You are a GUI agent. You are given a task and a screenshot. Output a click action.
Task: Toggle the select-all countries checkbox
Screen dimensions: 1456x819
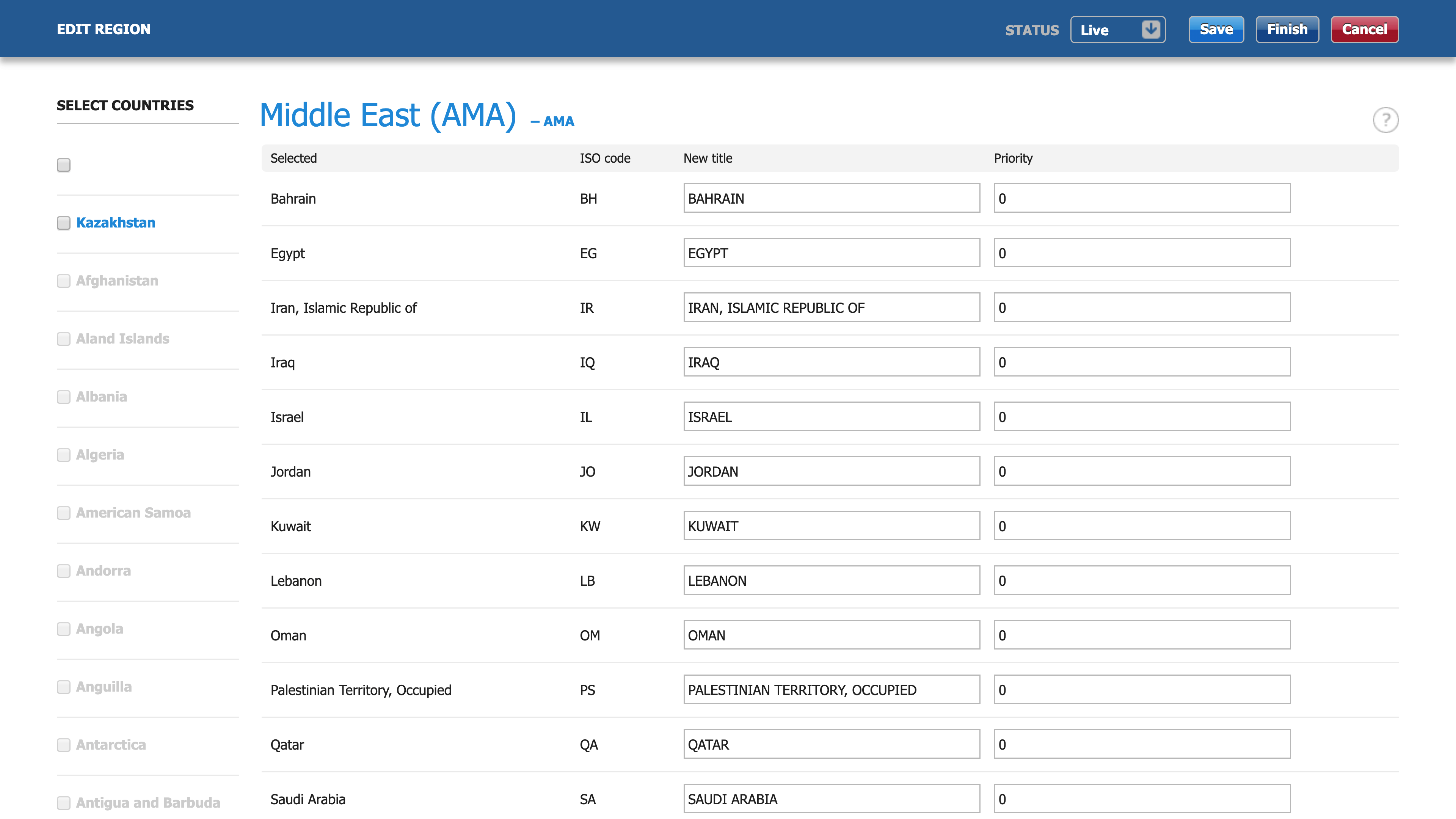(63, 165)
